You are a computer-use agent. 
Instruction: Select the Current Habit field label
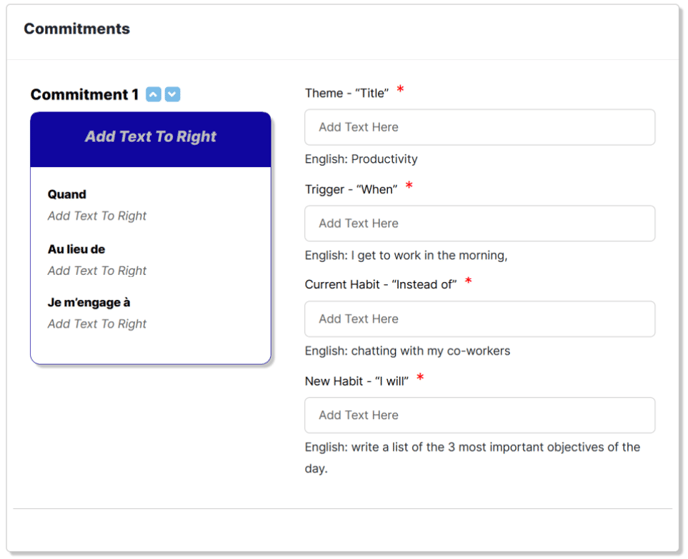point(380,284)
